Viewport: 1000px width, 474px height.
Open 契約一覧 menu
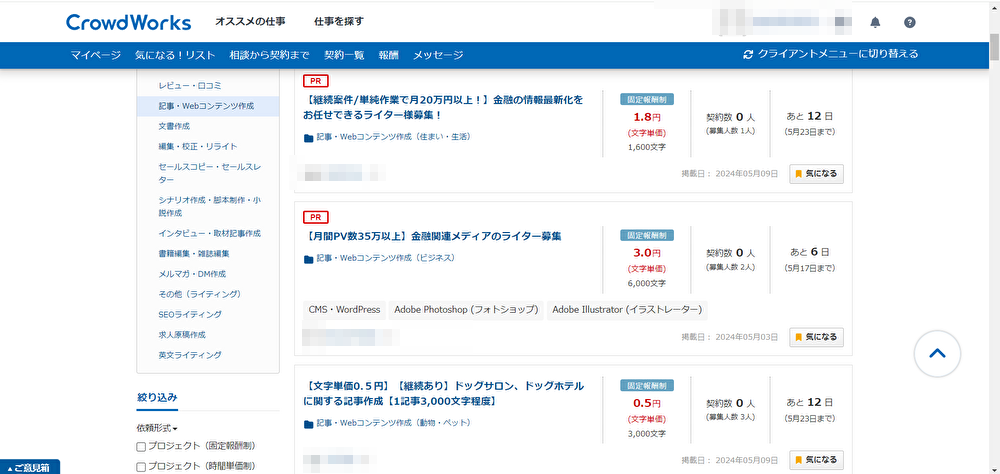[x=344, y=55]
